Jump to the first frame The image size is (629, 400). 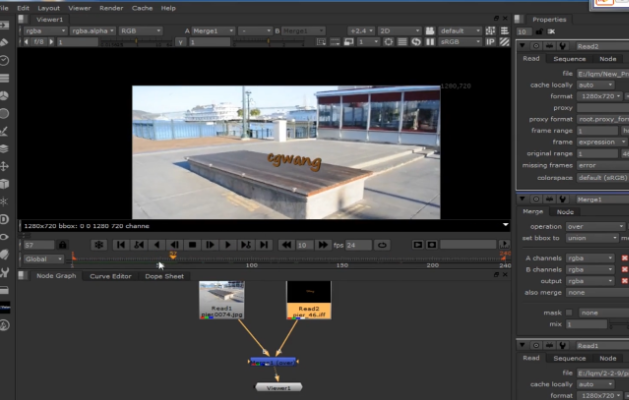[x=122, y=244]
